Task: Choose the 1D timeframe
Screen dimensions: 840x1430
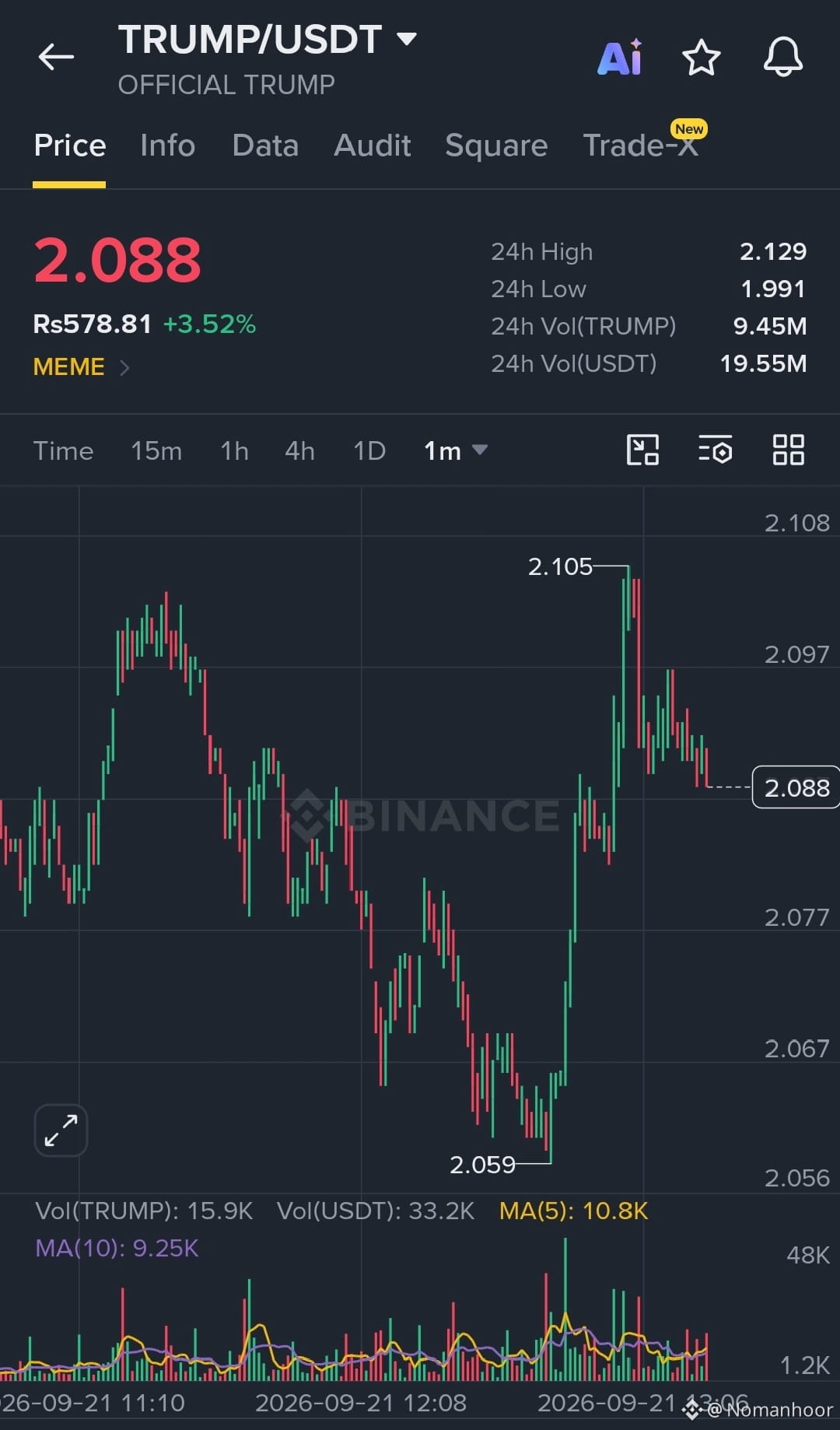Action: click(369, 450)
